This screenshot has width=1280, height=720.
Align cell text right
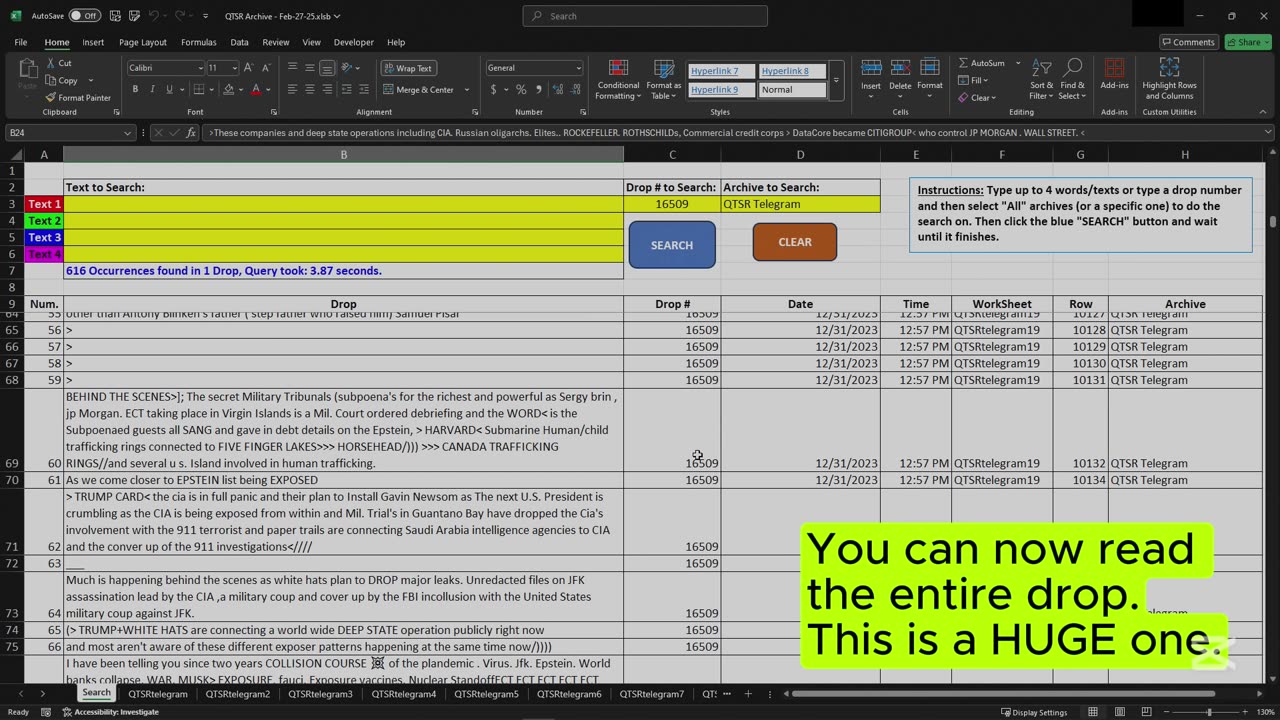pyautogui.click(x=327, y=89)
